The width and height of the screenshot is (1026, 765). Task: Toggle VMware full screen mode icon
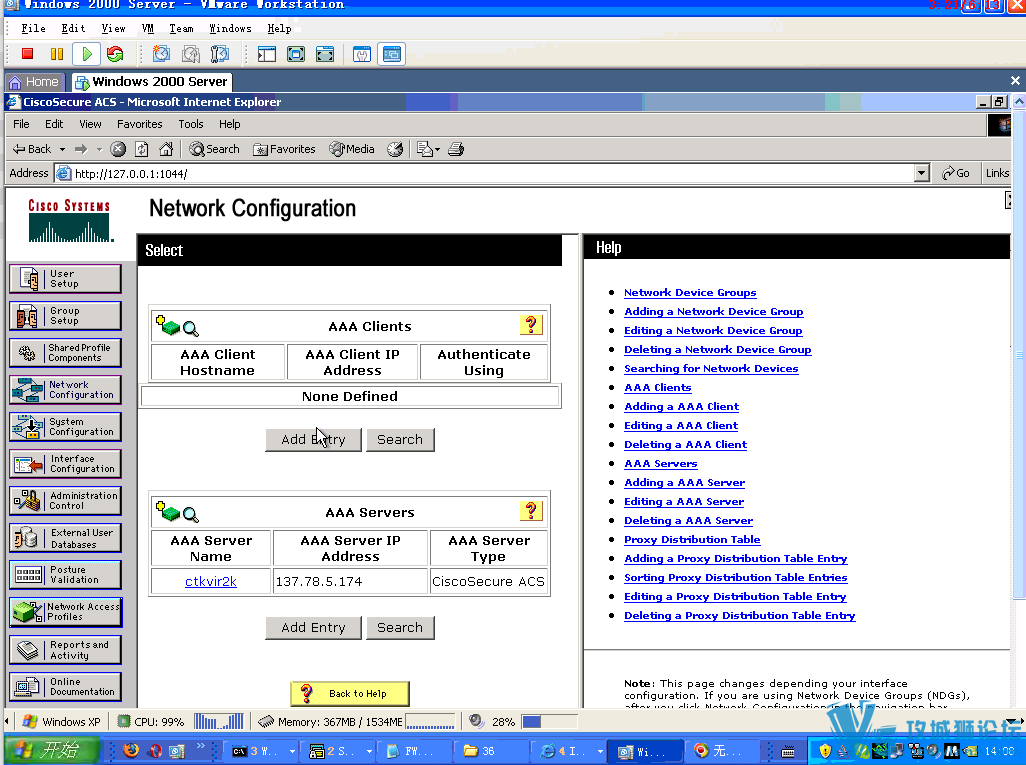[x=296, y=54]
